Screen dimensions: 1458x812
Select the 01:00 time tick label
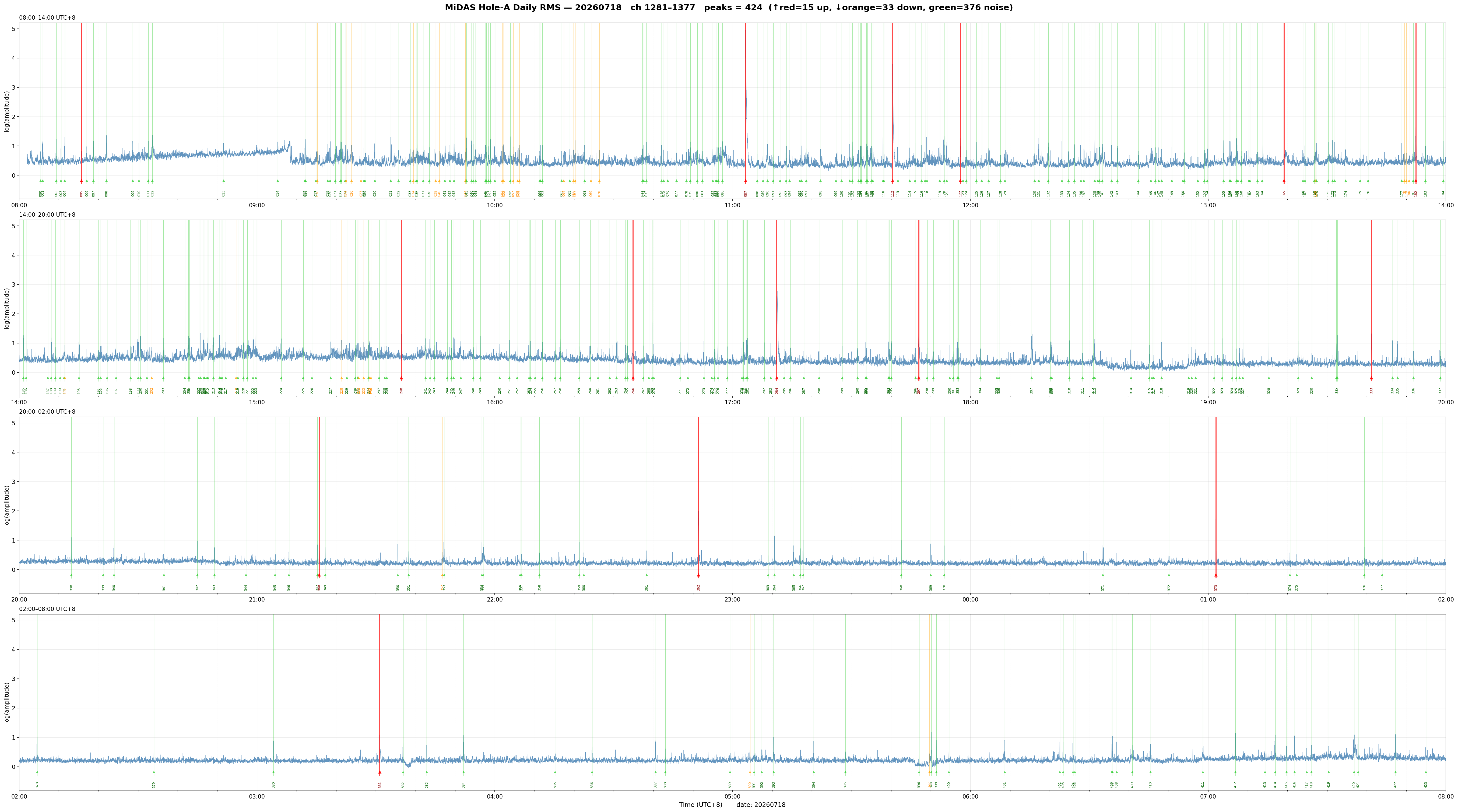[1208, 599]
